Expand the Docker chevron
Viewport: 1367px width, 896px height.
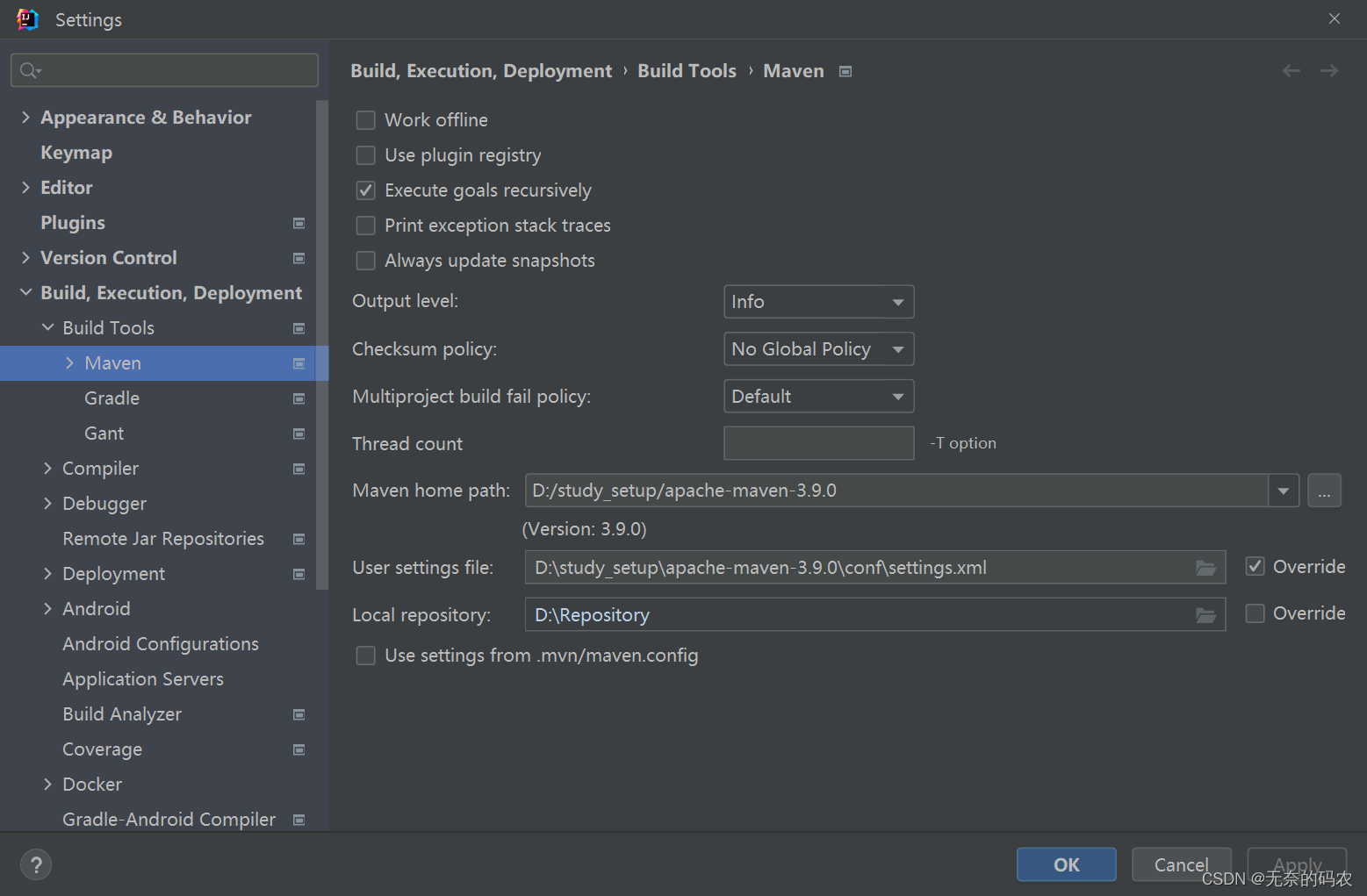(x=47, y=784)
